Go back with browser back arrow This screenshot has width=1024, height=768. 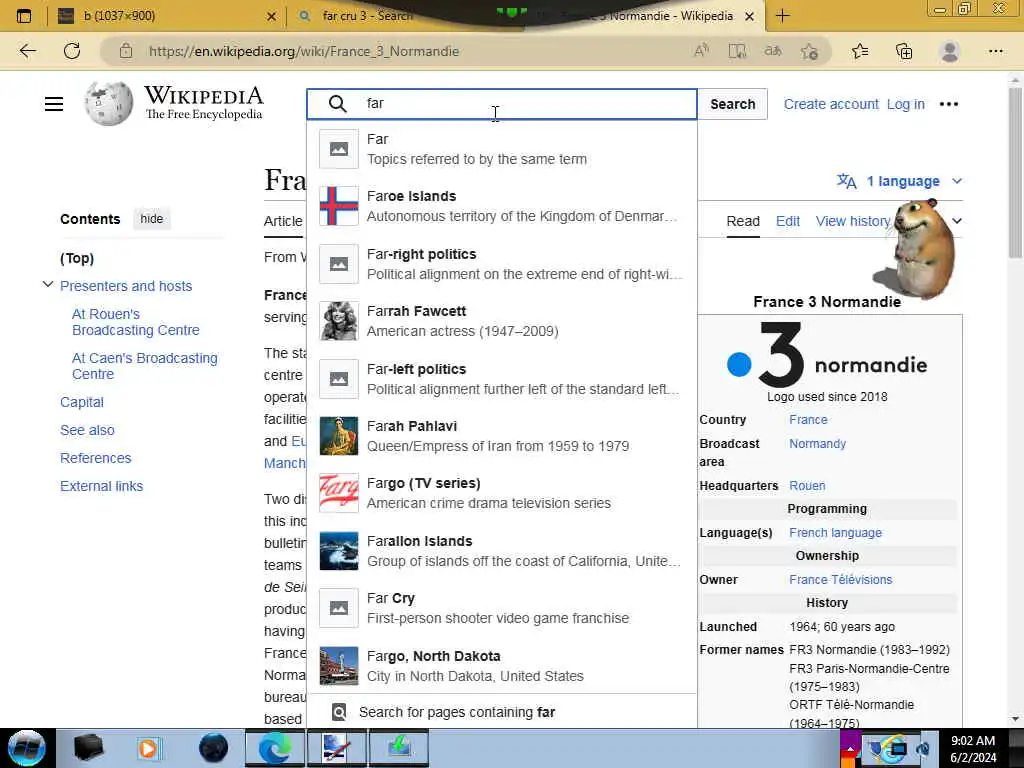pyautogui.click(x=27, y=51)
